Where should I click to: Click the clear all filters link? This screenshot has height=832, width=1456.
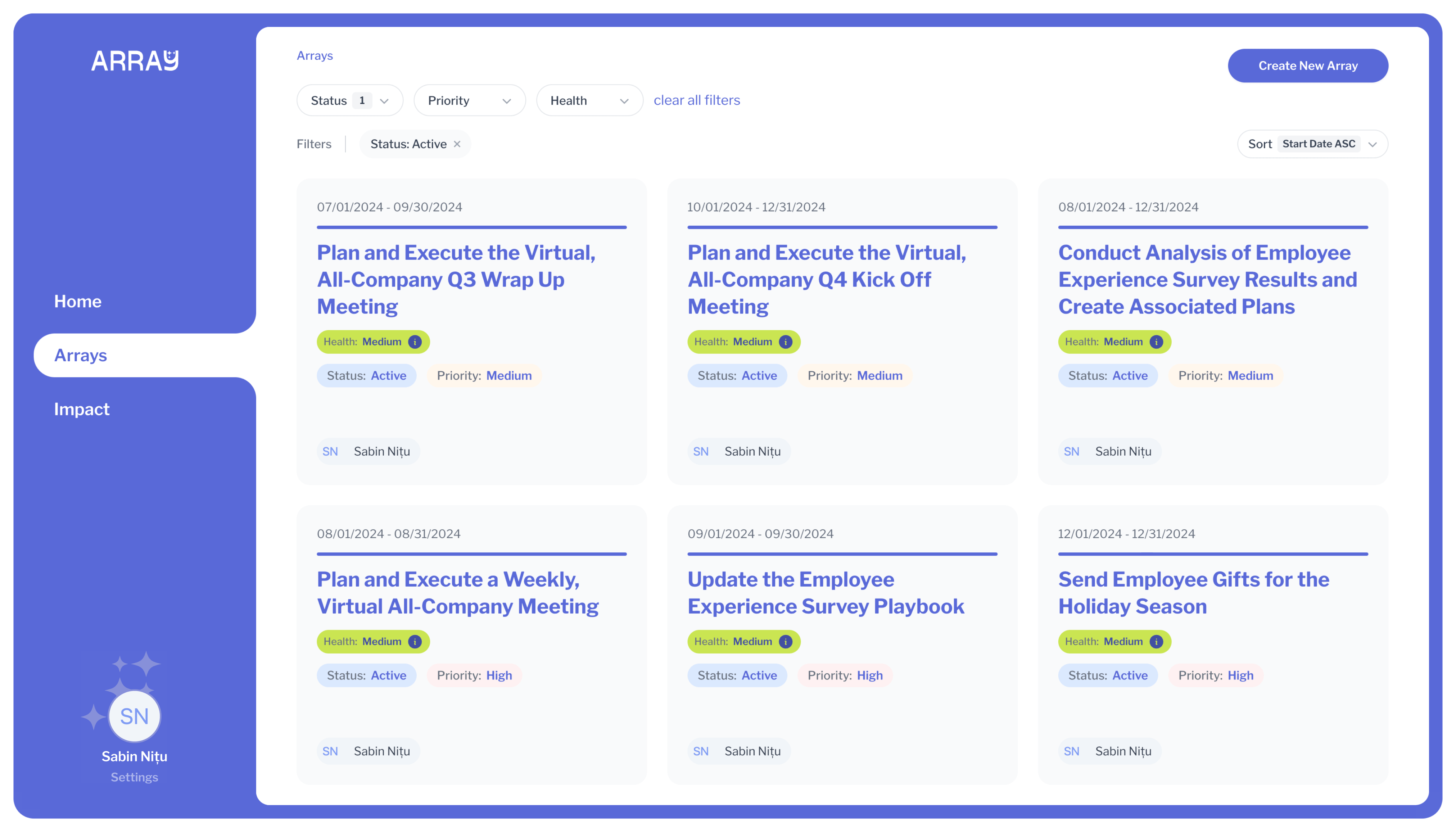(x=696, y=101)
